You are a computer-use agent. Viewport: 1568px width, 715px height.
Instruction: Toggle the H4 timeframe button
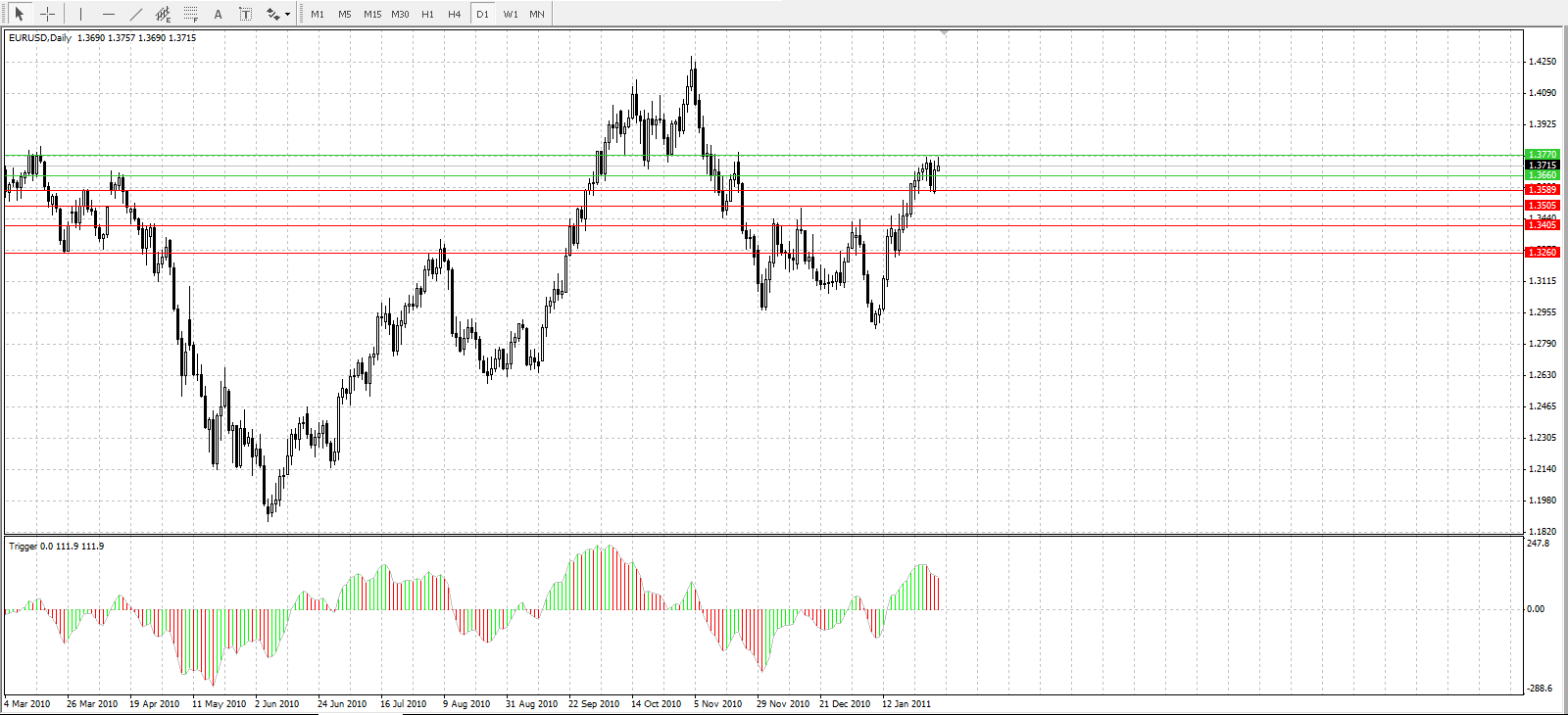pos(455,14)
